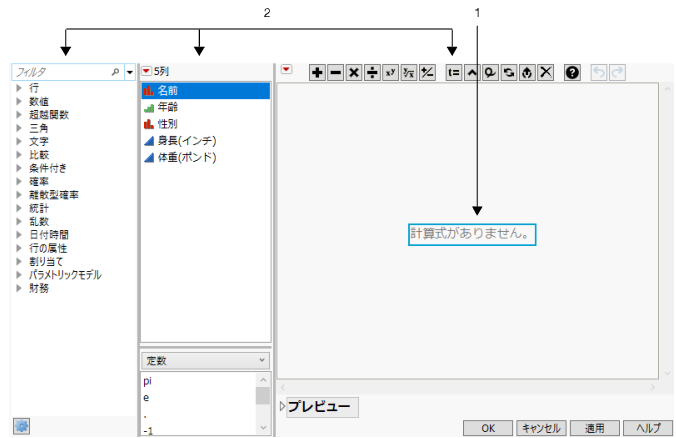
Task: Click the division (÷) keypad button
Action: [x=372, y=72]
